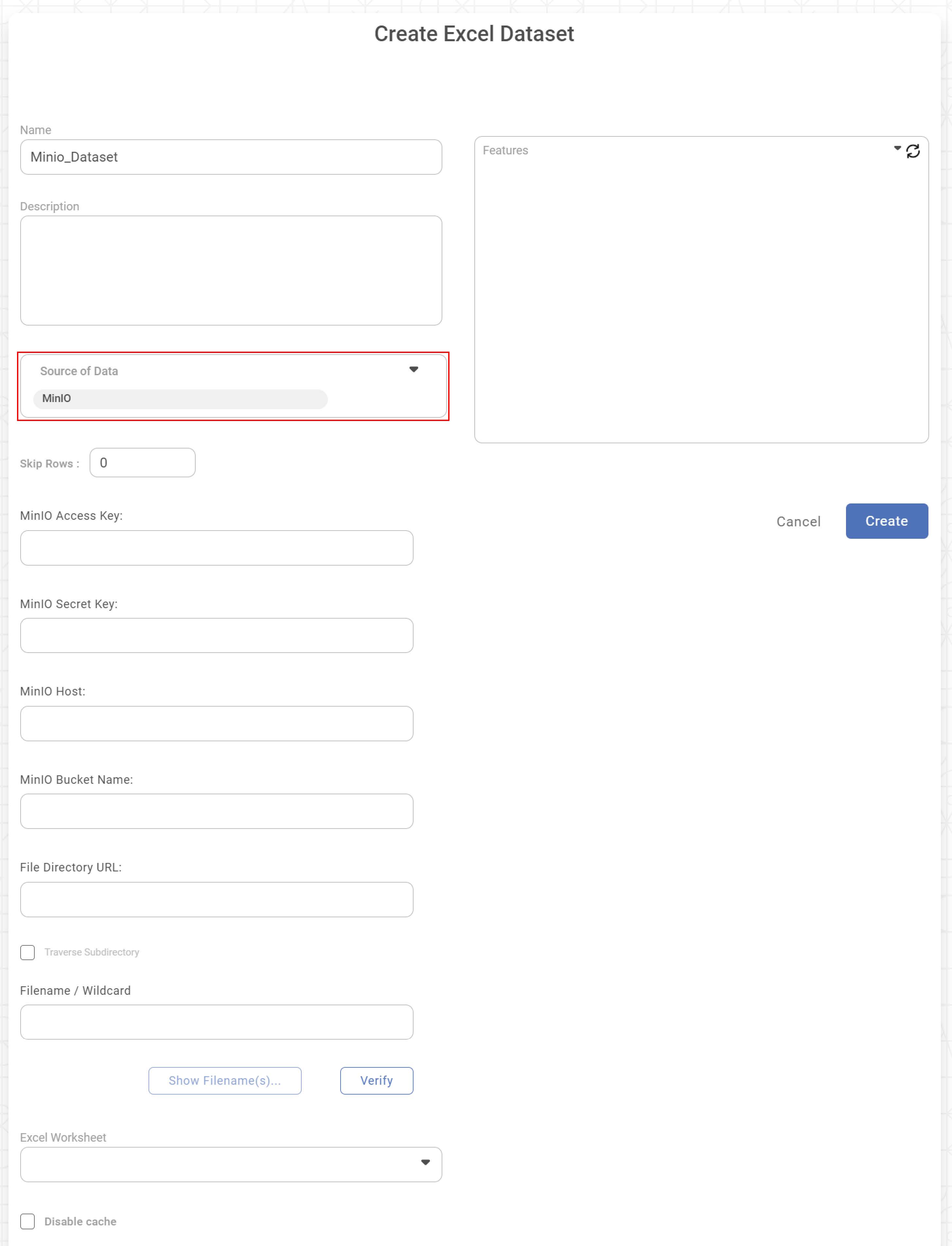
Task: Click inside the Description text area
Action: tap(231, 270)
